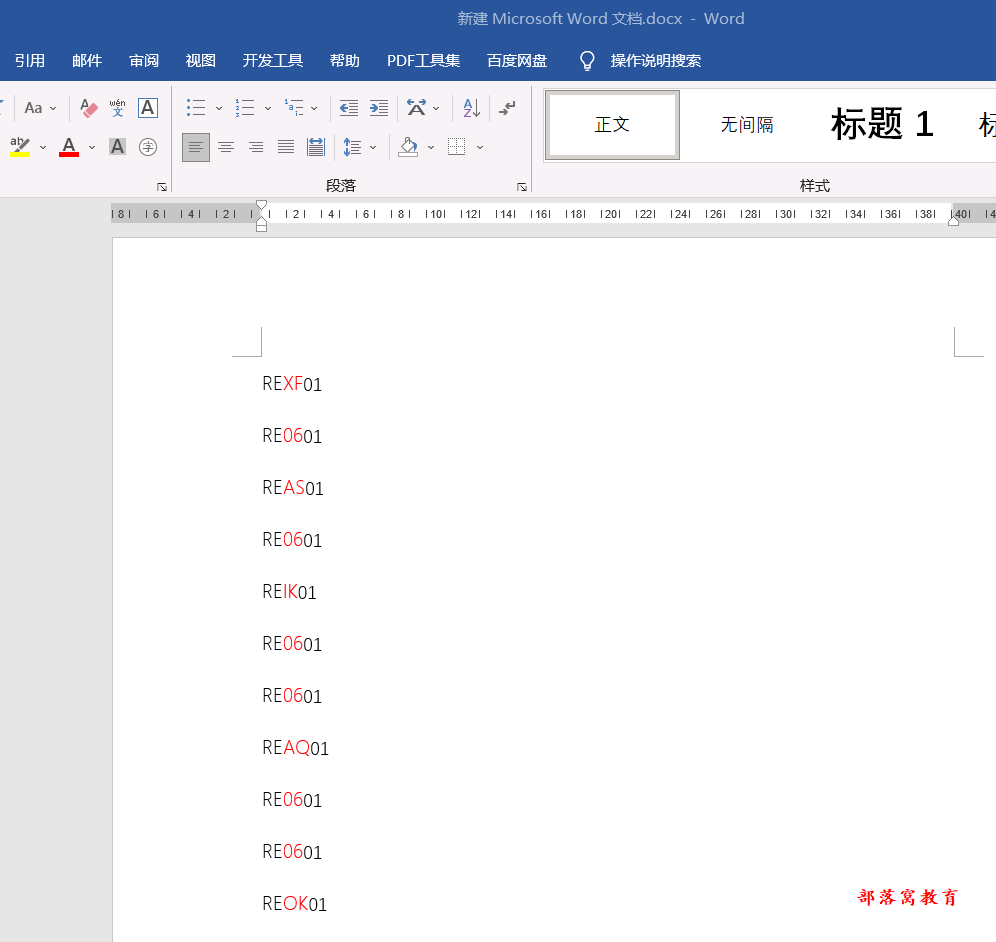Toggle Align Left paragraph alignment
This screenshot has width=996, height=942.
(196, 147)
